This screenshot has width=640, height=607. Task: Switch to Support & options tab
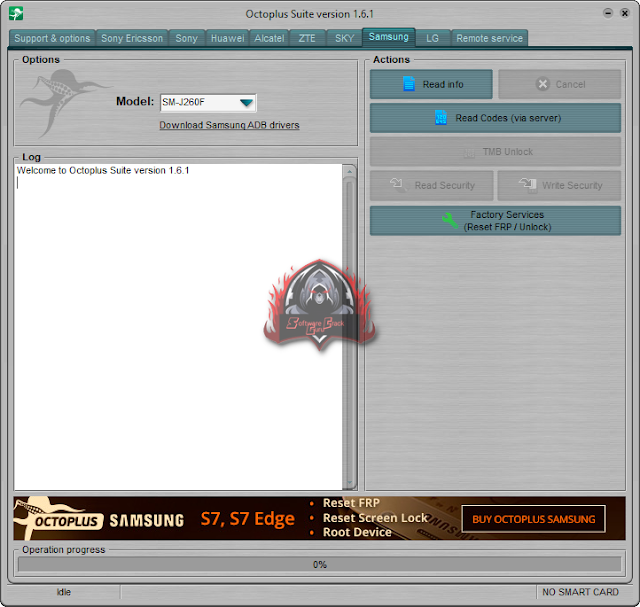tap(52, 38)
